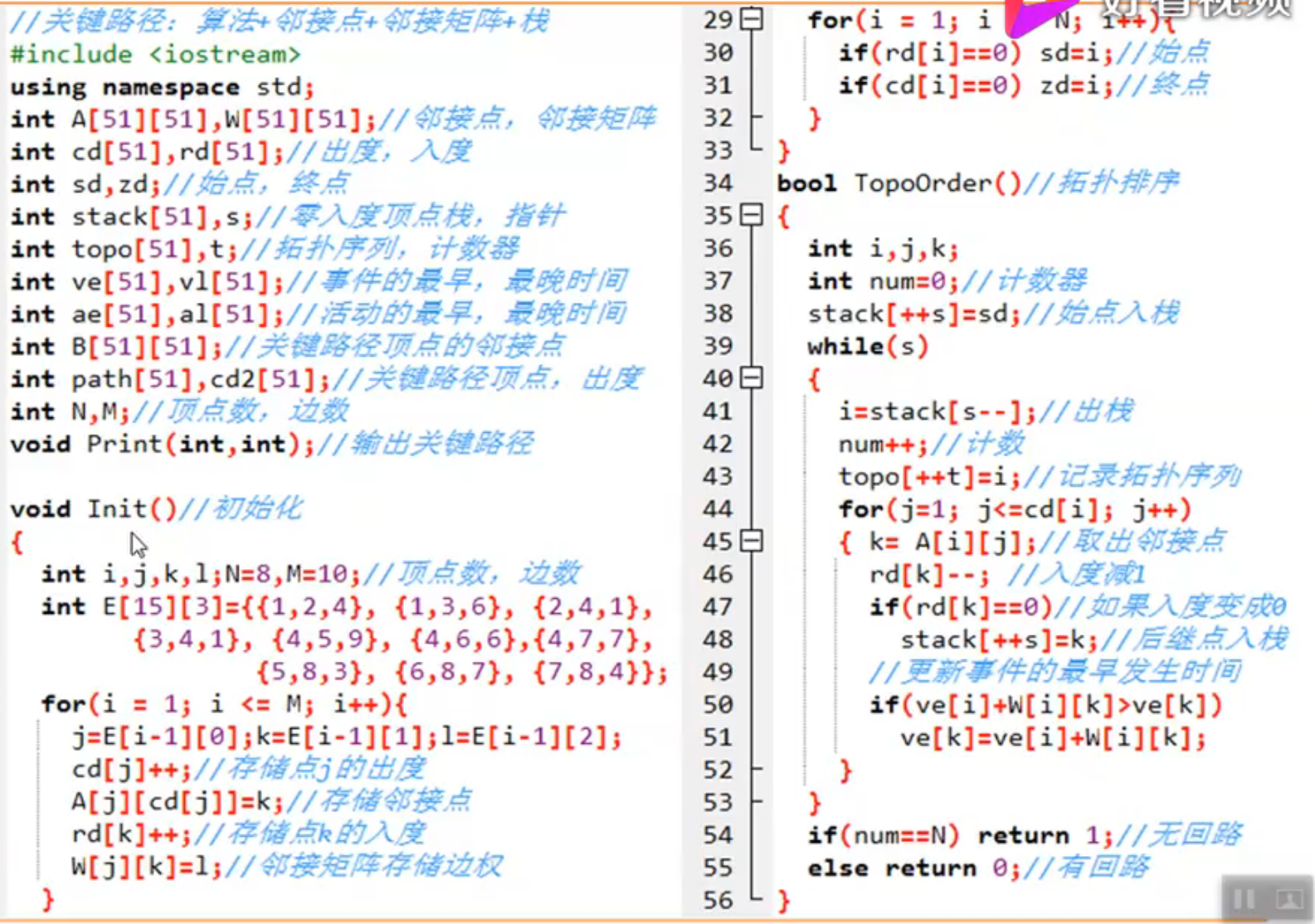Click 've[k]=ve[i]+W[i][k];' statement
Viewport: 1315px width, 924px height.
click(1053, 737)
